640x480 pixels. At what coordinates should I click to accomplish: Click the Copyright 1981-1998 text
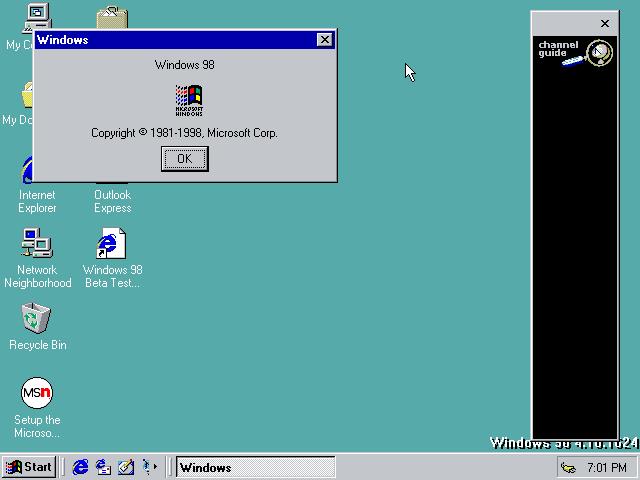point(184,133)
